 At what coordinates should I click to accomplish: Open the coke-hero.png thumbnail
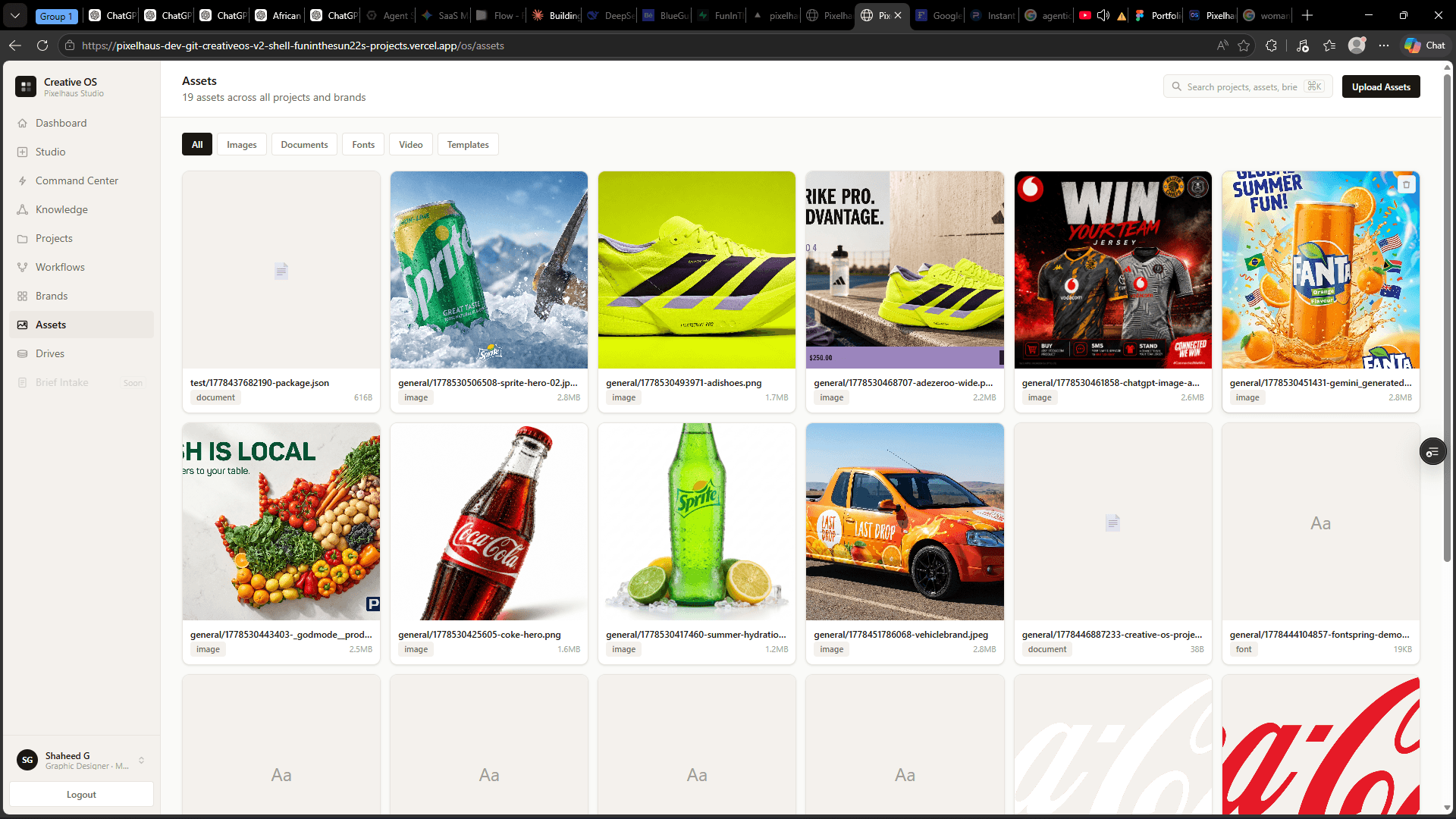[x=489, y=522]
